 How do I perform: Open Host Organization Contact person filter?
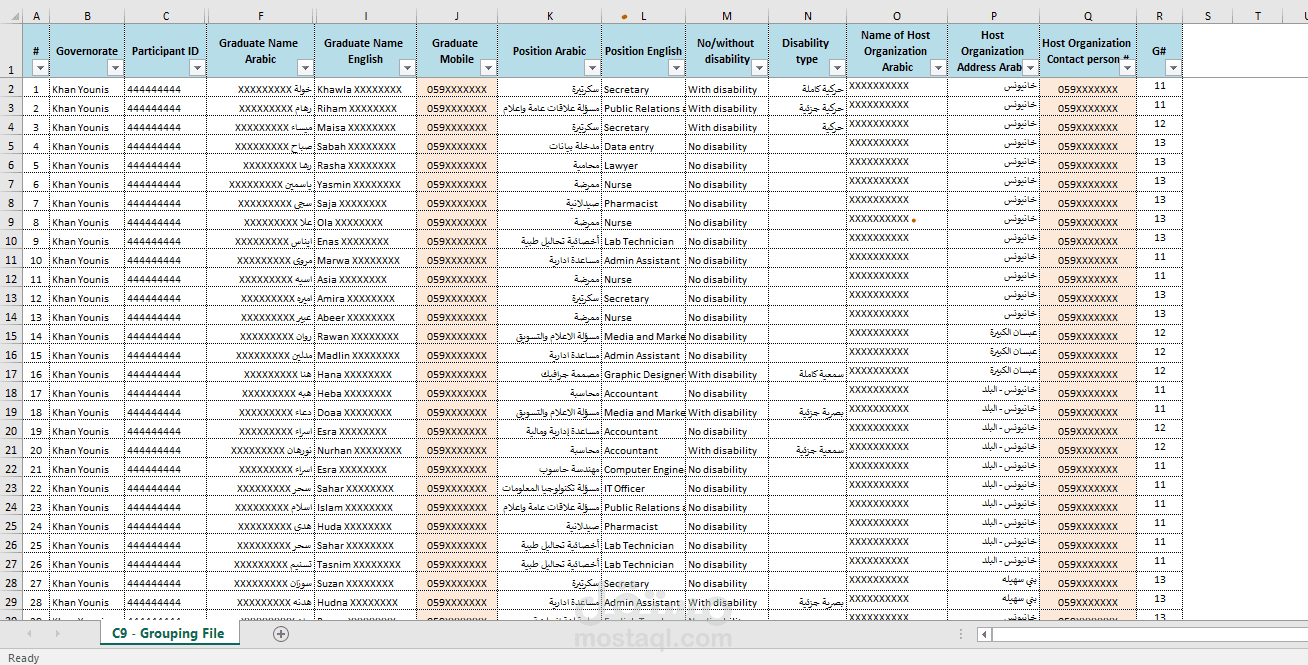pos(1127,68)
